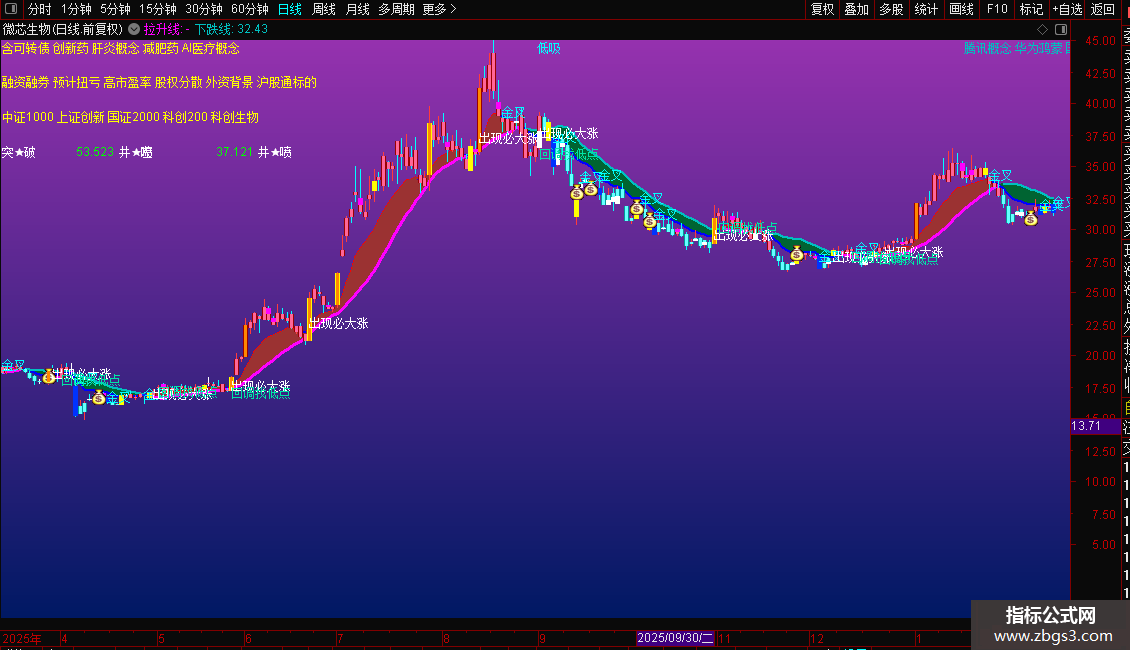Click the 外资背景 tag
The height and width of the screenshot is (650, 1130).
pyautogui.click(x=229, y=82)
